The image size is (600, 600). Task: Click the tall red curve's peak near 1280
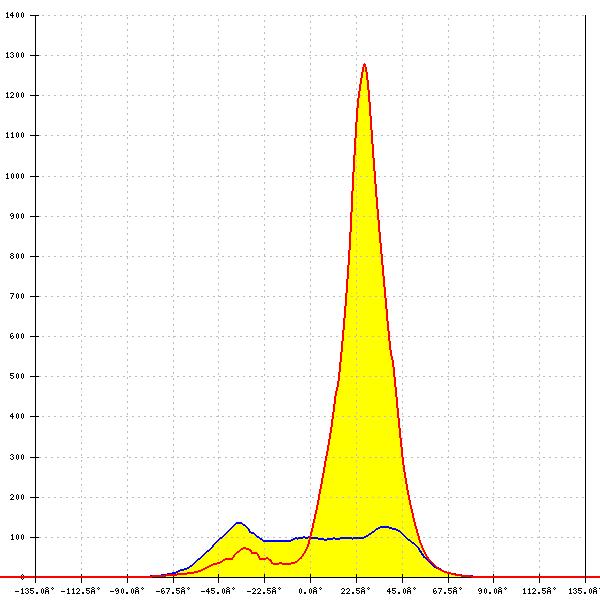point(364,64)
